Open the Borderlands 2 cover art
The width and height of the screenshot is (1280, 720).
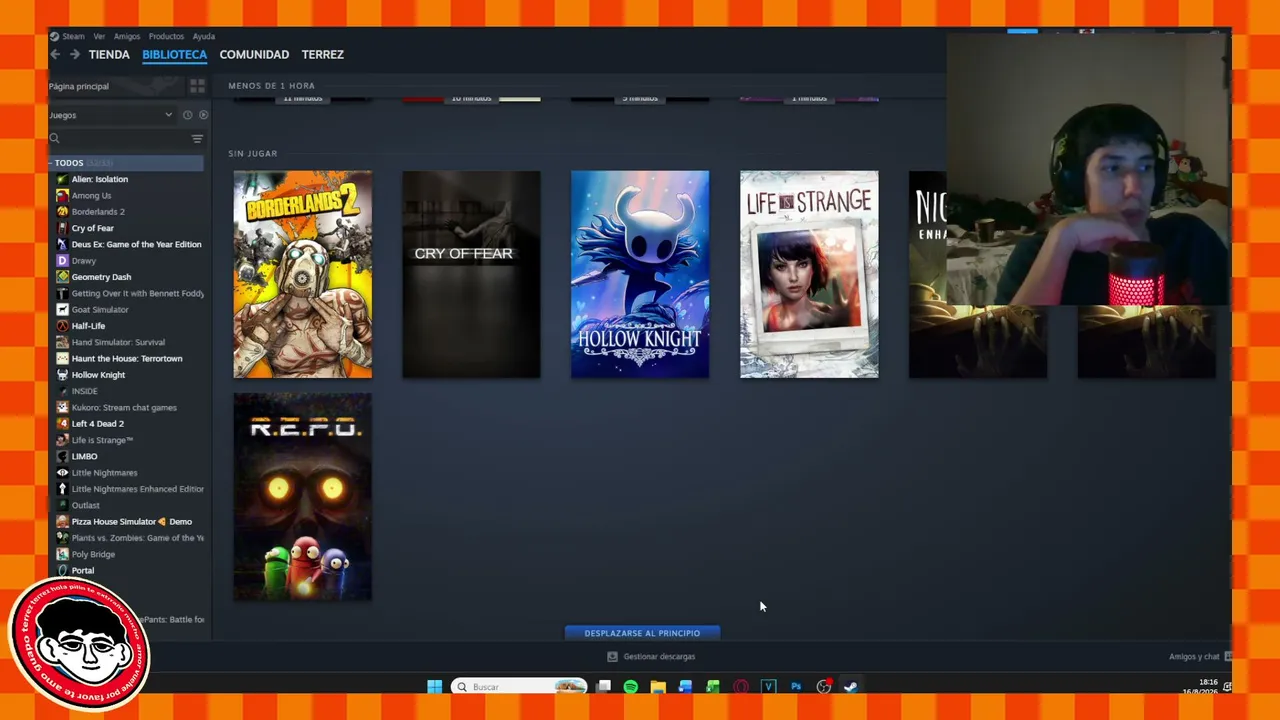303,275
